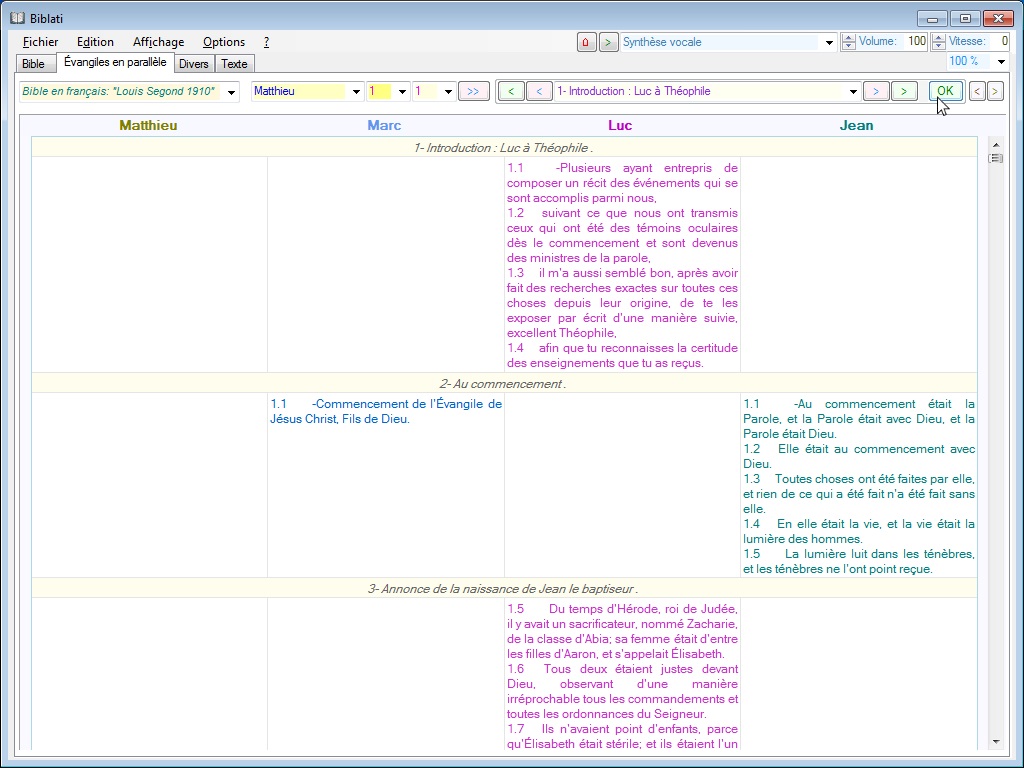Click the gray forward arrow beside OK
The image size is (1024, 768).
[x=994, y=91]
